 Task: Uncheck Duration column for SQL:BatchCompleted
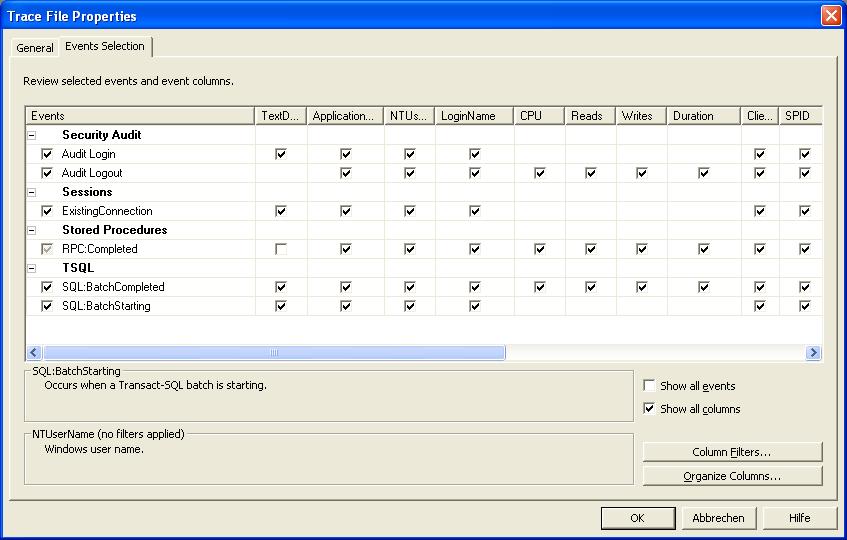coord(703,287)
